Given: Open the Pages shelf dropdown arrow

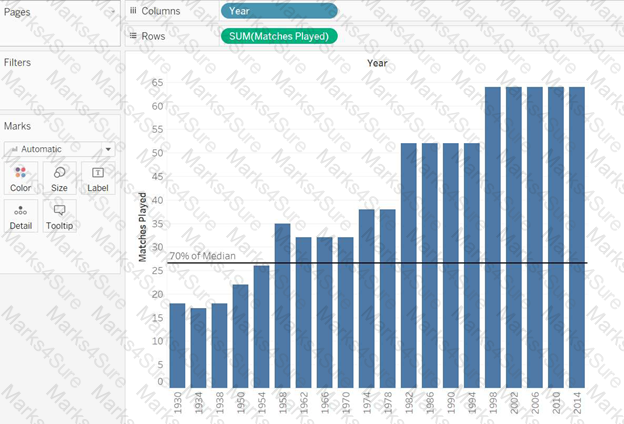Looking at the screenshot, I should coord(113,12).
